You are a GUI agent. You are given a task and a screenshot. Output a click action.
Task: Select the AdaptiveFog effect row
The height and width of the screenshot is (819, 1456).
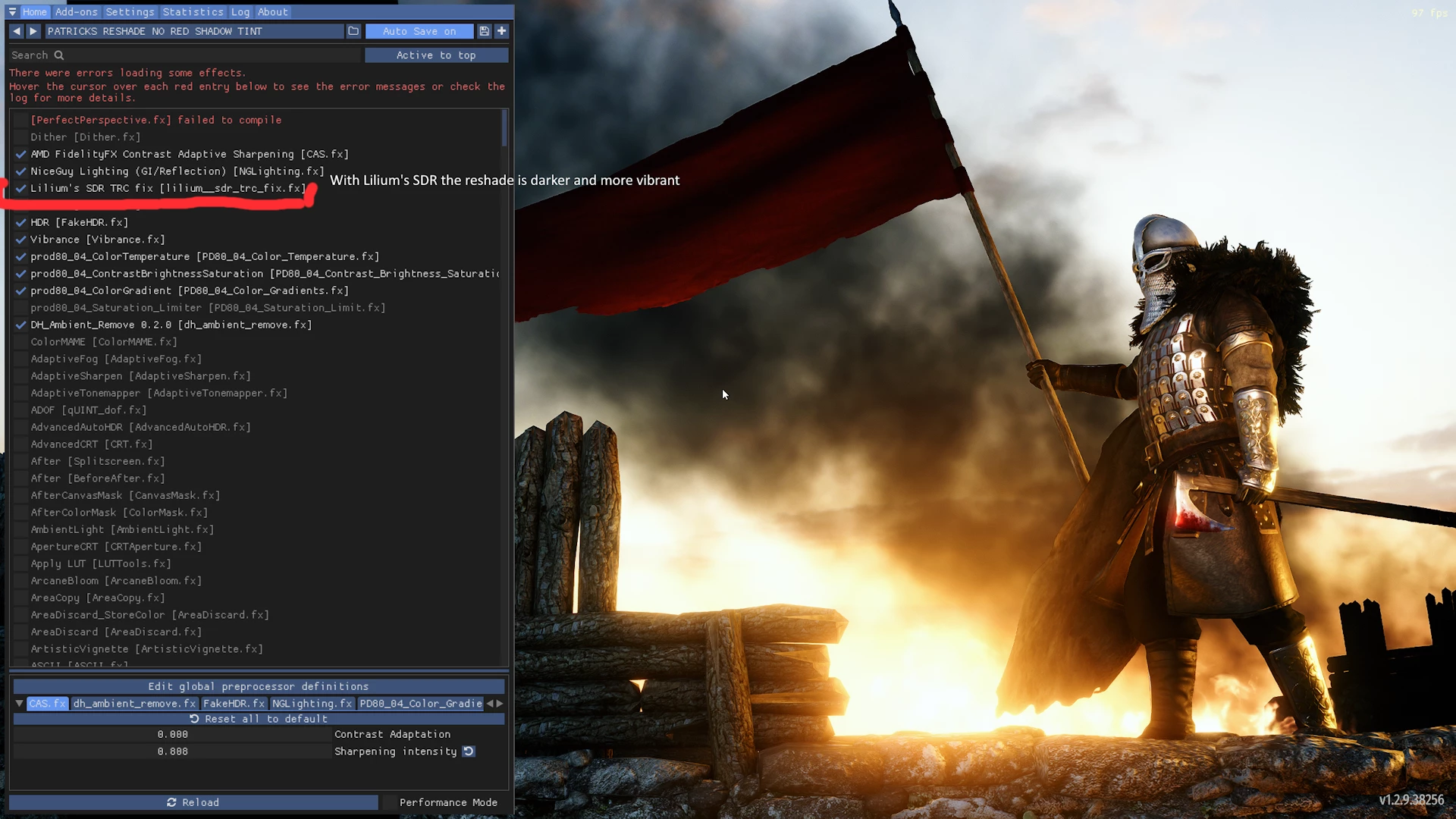[x=116, y=359]
